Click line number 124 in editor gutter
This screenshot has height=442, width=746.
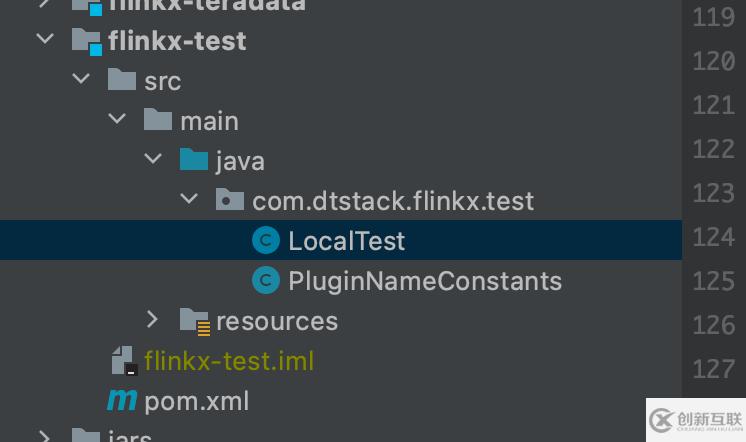712,237
